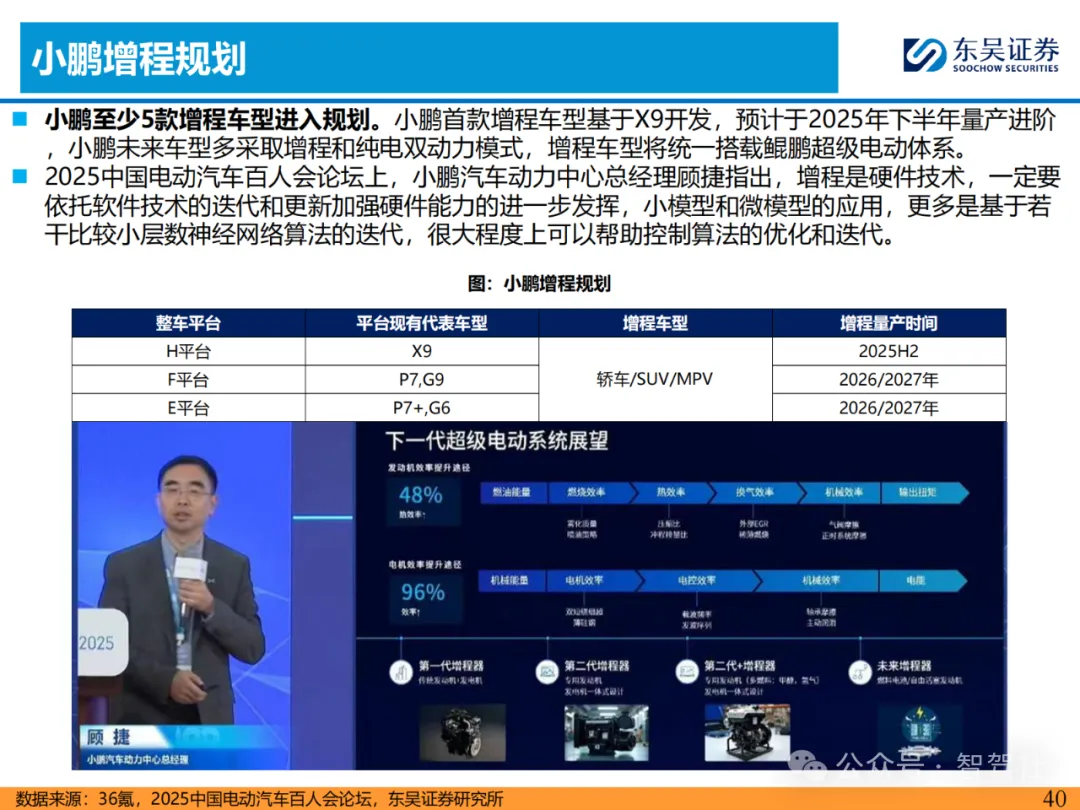
Task: Click the E平台 table cell
Action: coord(188,408)
